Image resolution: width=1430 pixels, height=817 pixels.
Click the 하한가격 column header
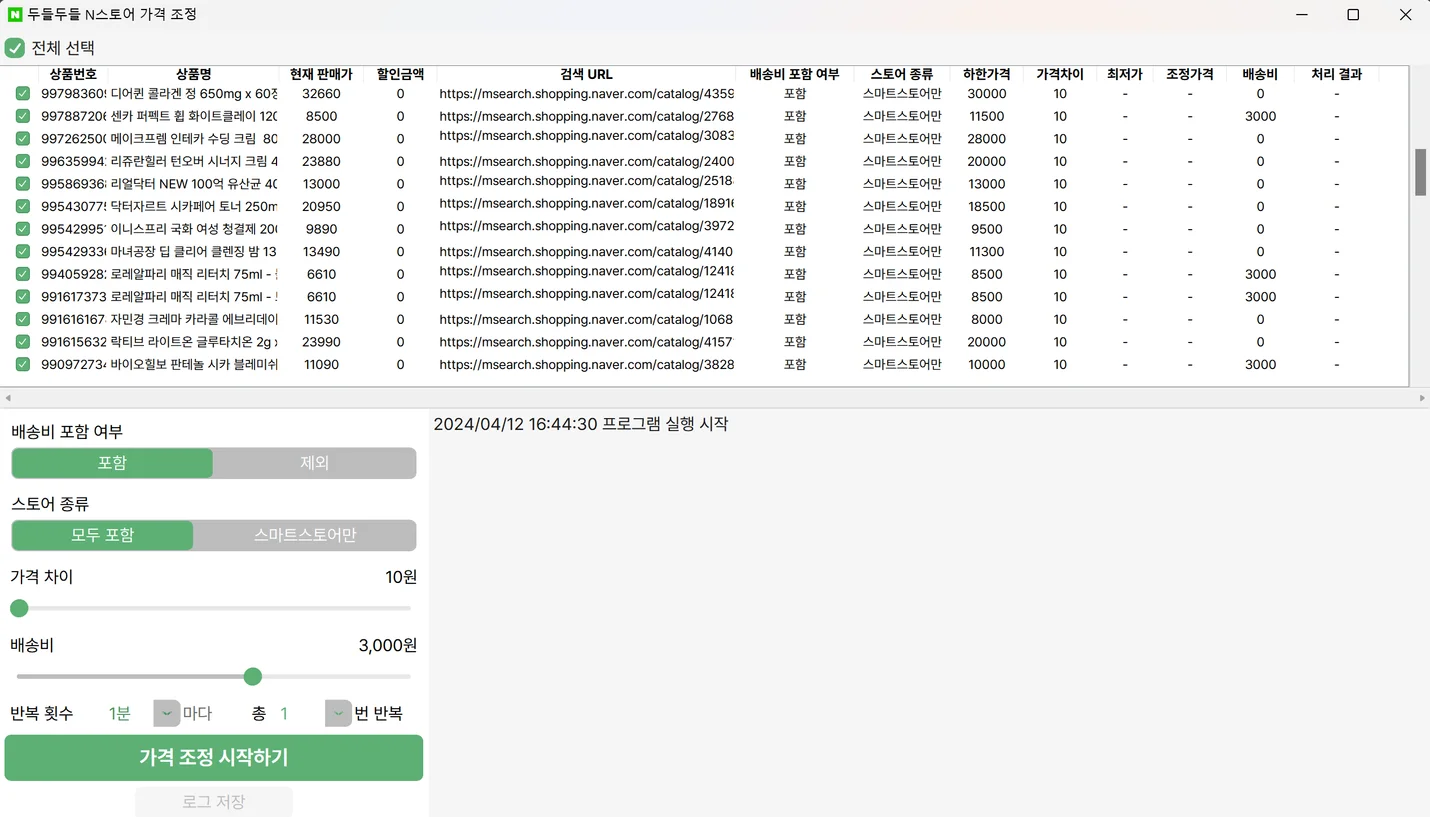[986, 74]
